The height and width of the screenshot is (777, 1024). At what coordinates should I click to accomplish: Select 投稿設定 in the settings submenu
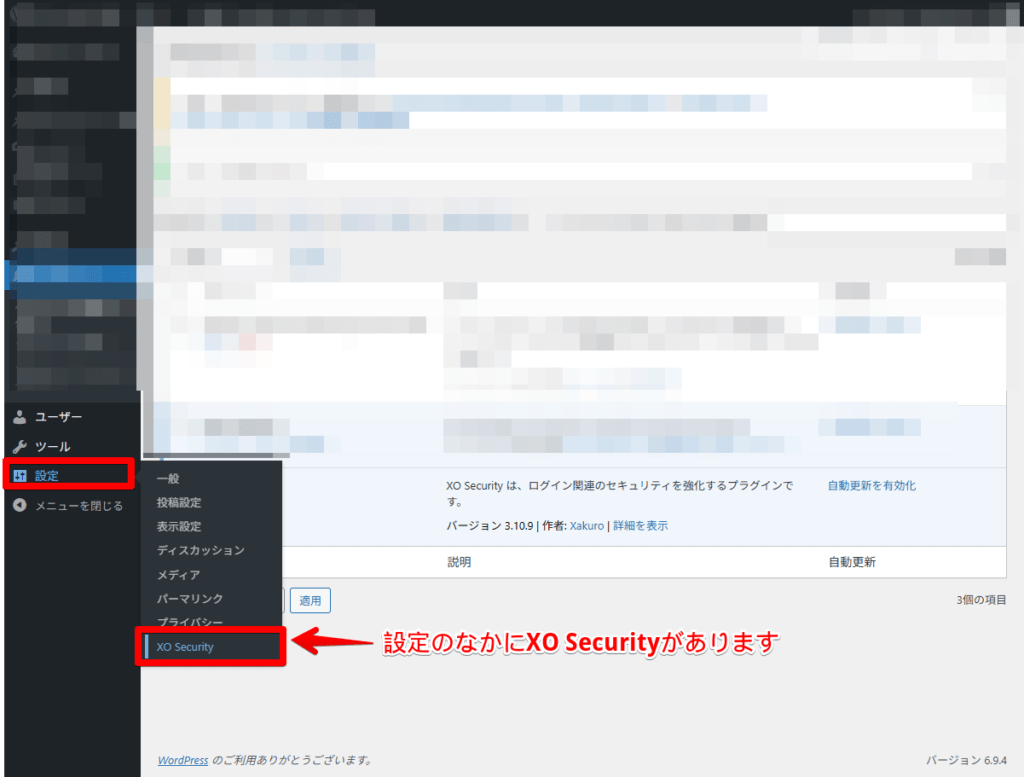tap(179, 503)
